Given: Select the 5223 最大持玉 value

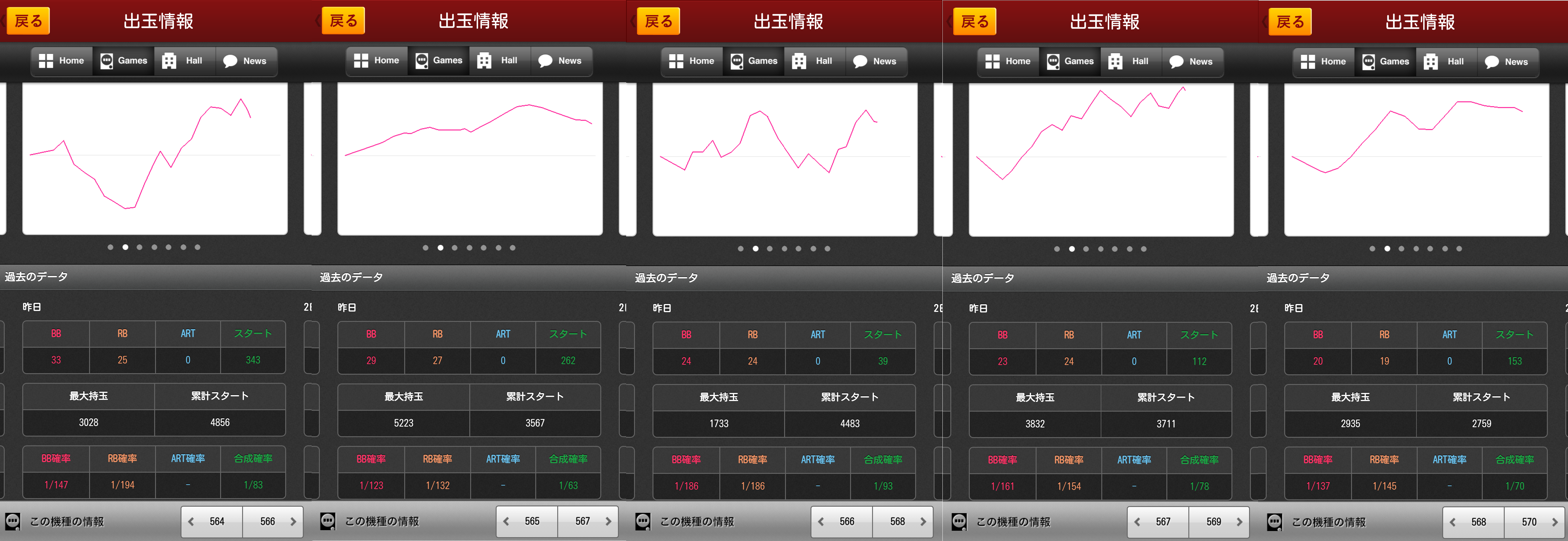Looking at the screenshot, I should click(x=404, y=423).
